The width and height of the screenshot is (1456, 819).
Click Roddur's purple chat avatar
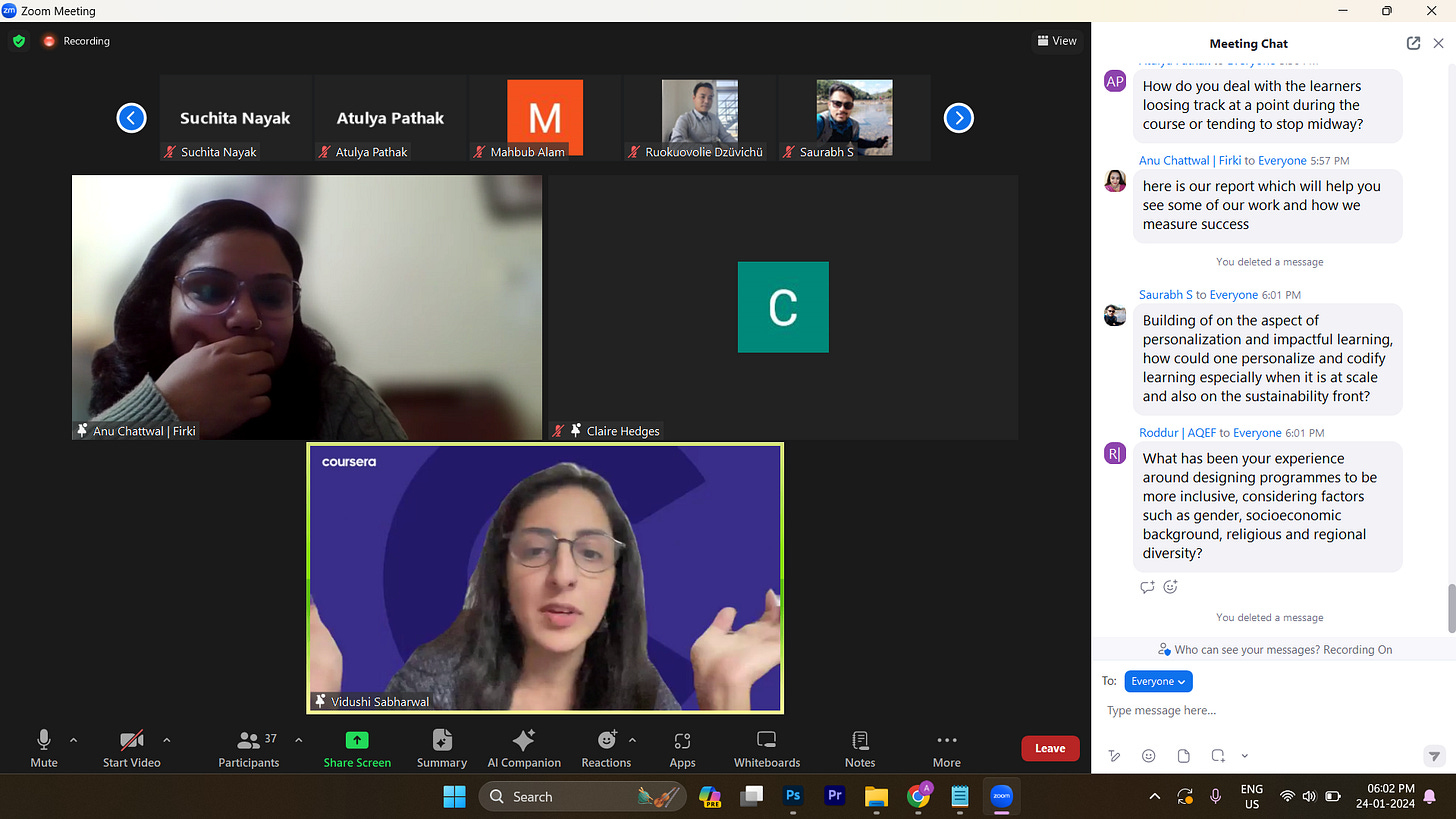click(x=1115, y=454)
